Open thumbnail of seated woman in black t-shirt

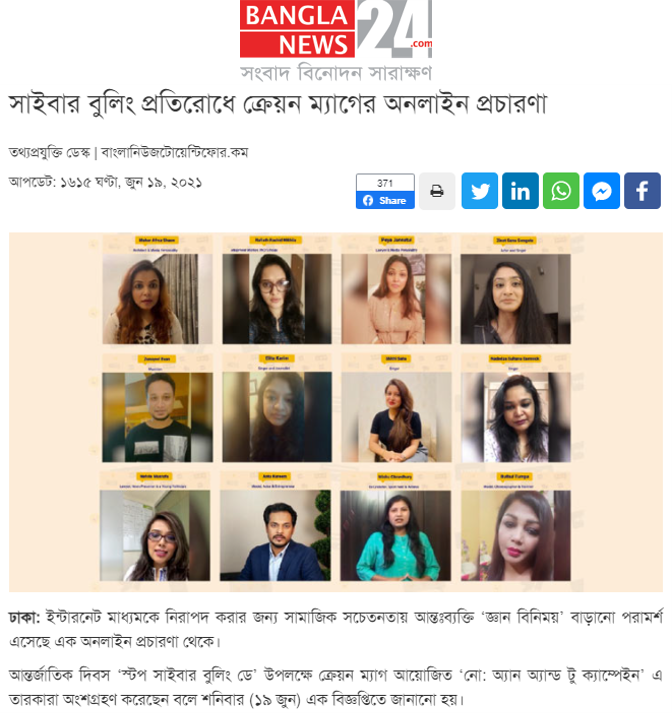tap(396, 417)
